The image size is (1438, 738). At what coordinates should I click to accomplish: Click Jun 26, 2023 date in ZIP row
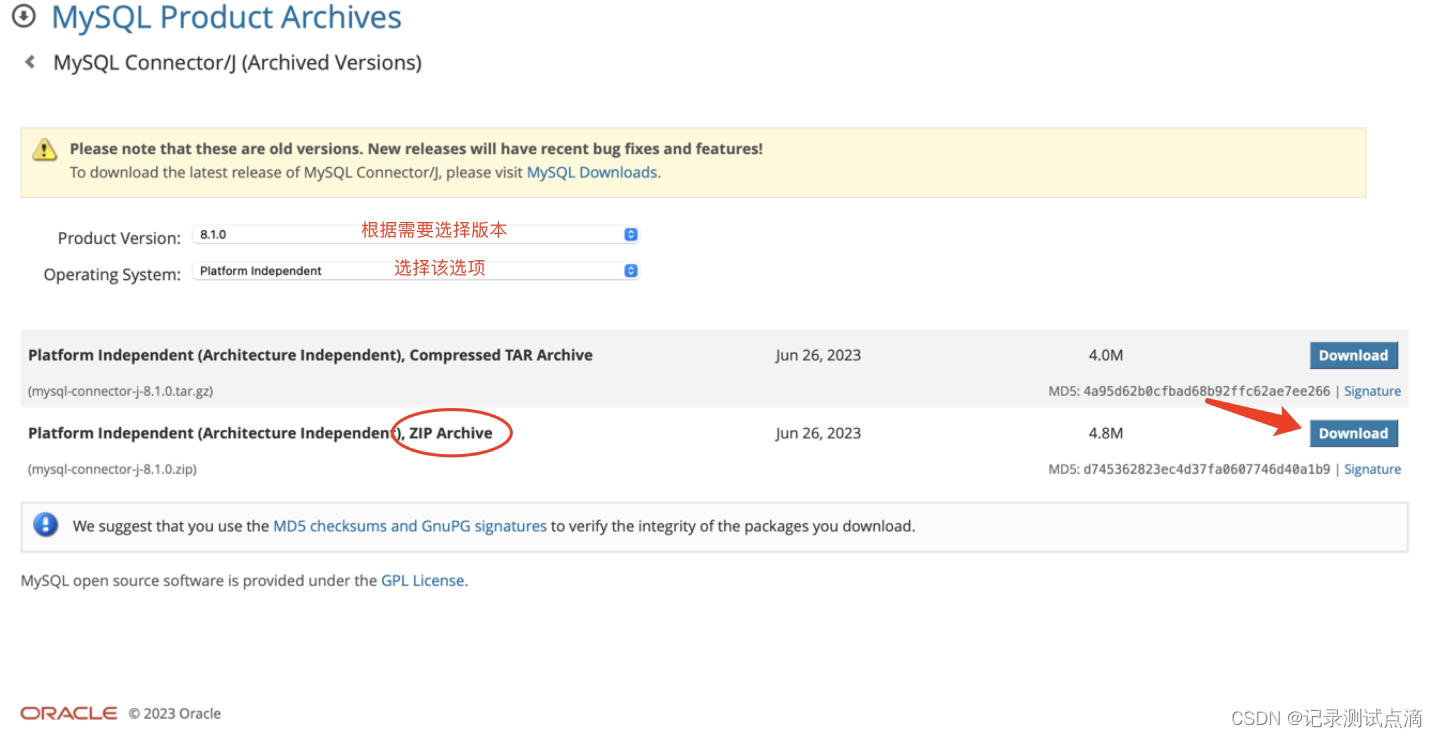click(x=818, y=433)
